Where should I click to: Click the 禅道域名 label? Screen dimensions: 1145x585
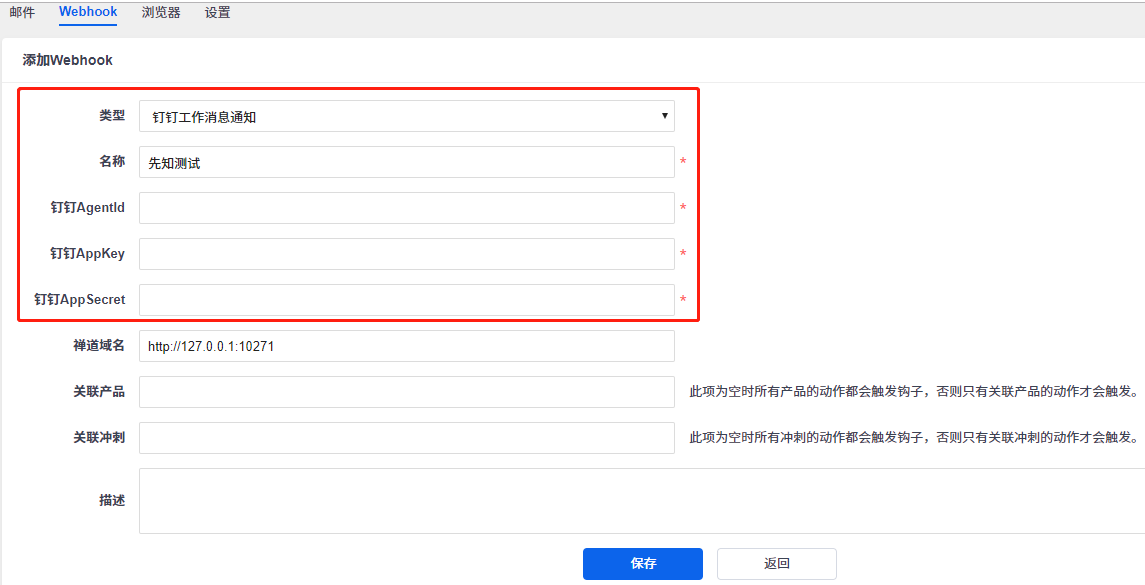pos(99,345)
